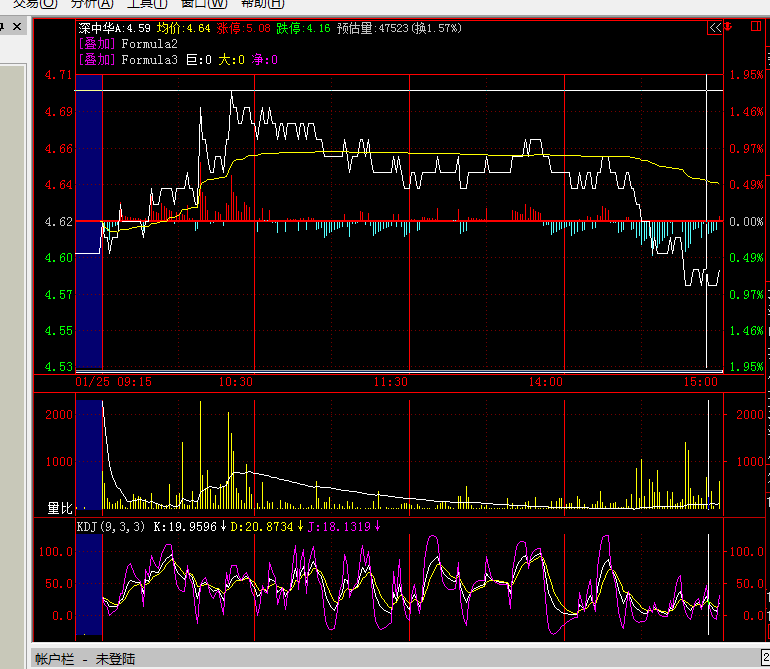Click the KDJ(9,3,3) indicator title

tap(111, 527)
